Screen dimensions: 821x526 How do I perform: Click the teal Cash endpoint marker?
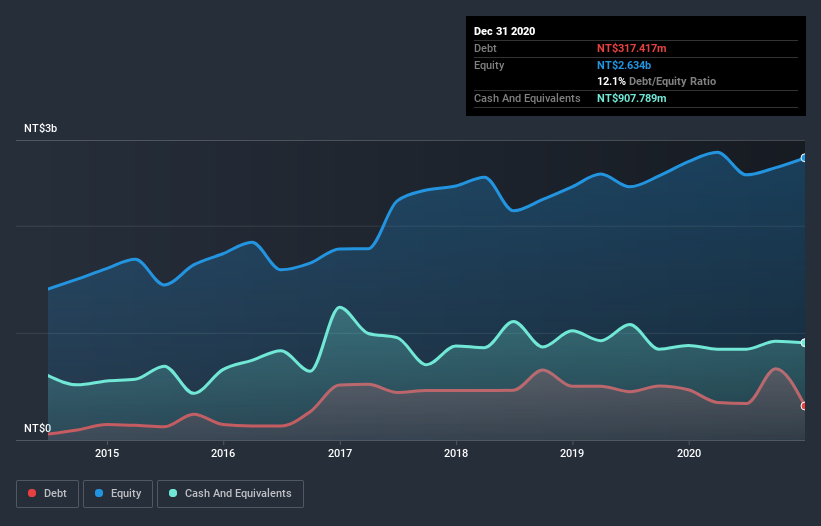pos(804,343)
